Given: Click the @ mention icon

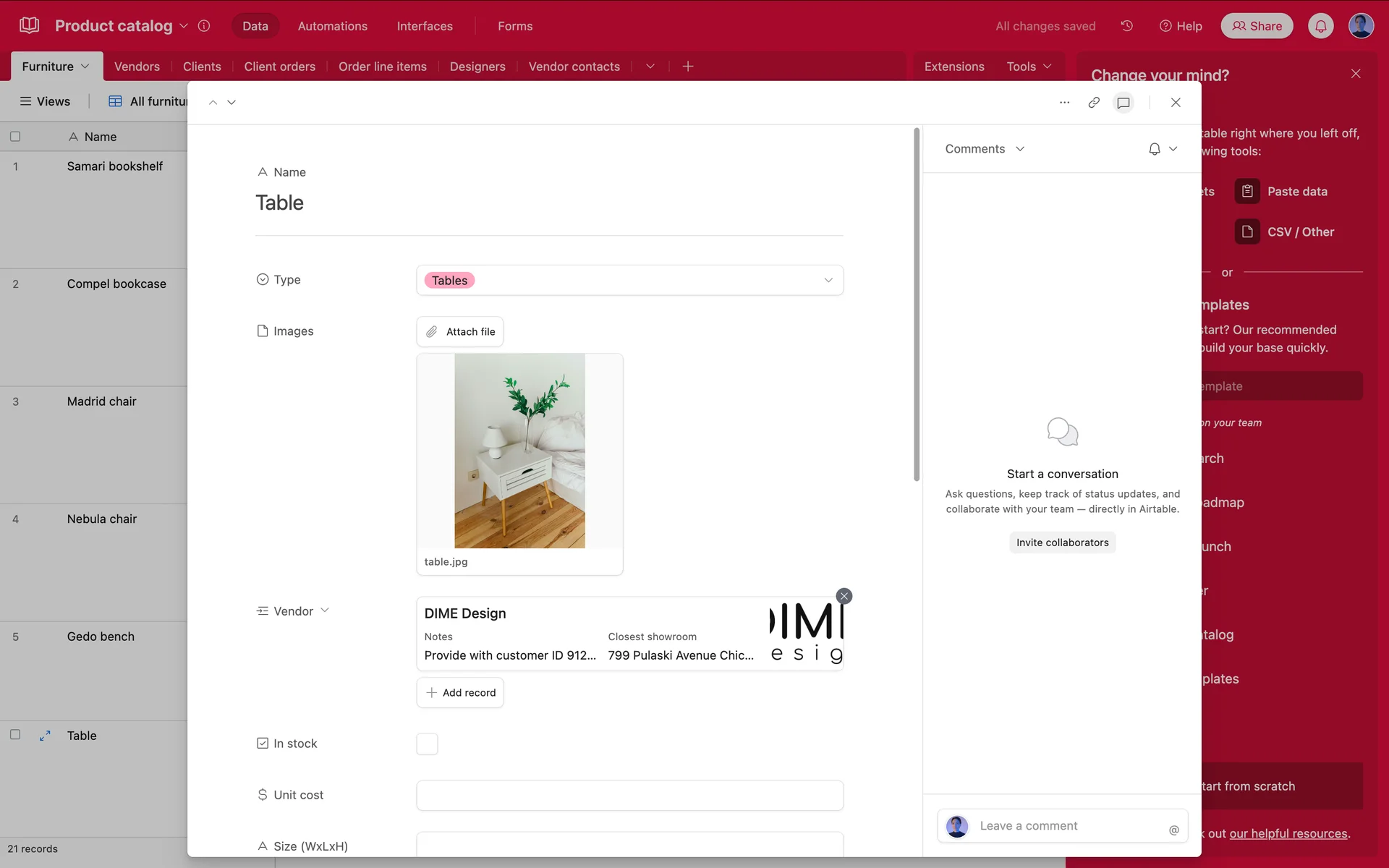Looking at the screenshot, I should pos(1173,830).
